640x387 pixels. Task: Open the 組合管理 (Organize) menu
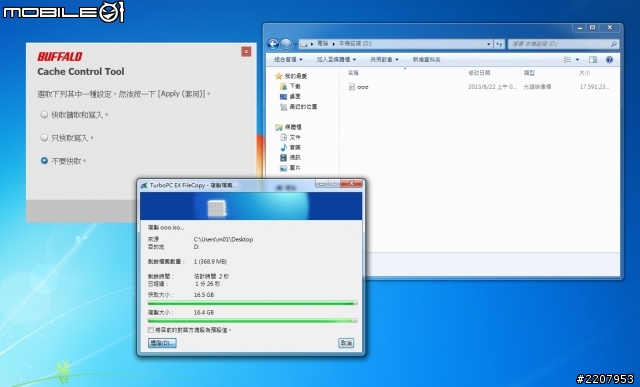click(x=288, y=60)
